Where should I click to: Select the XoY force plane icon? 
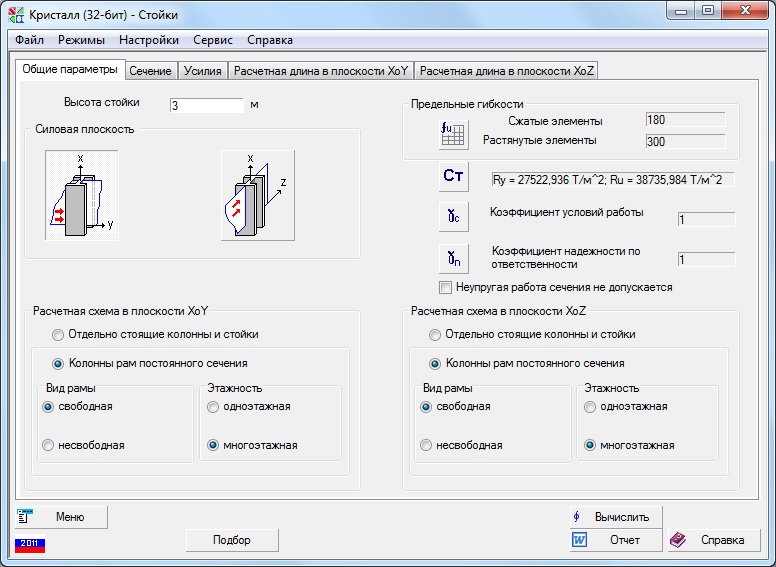click(x=81, y=195)
